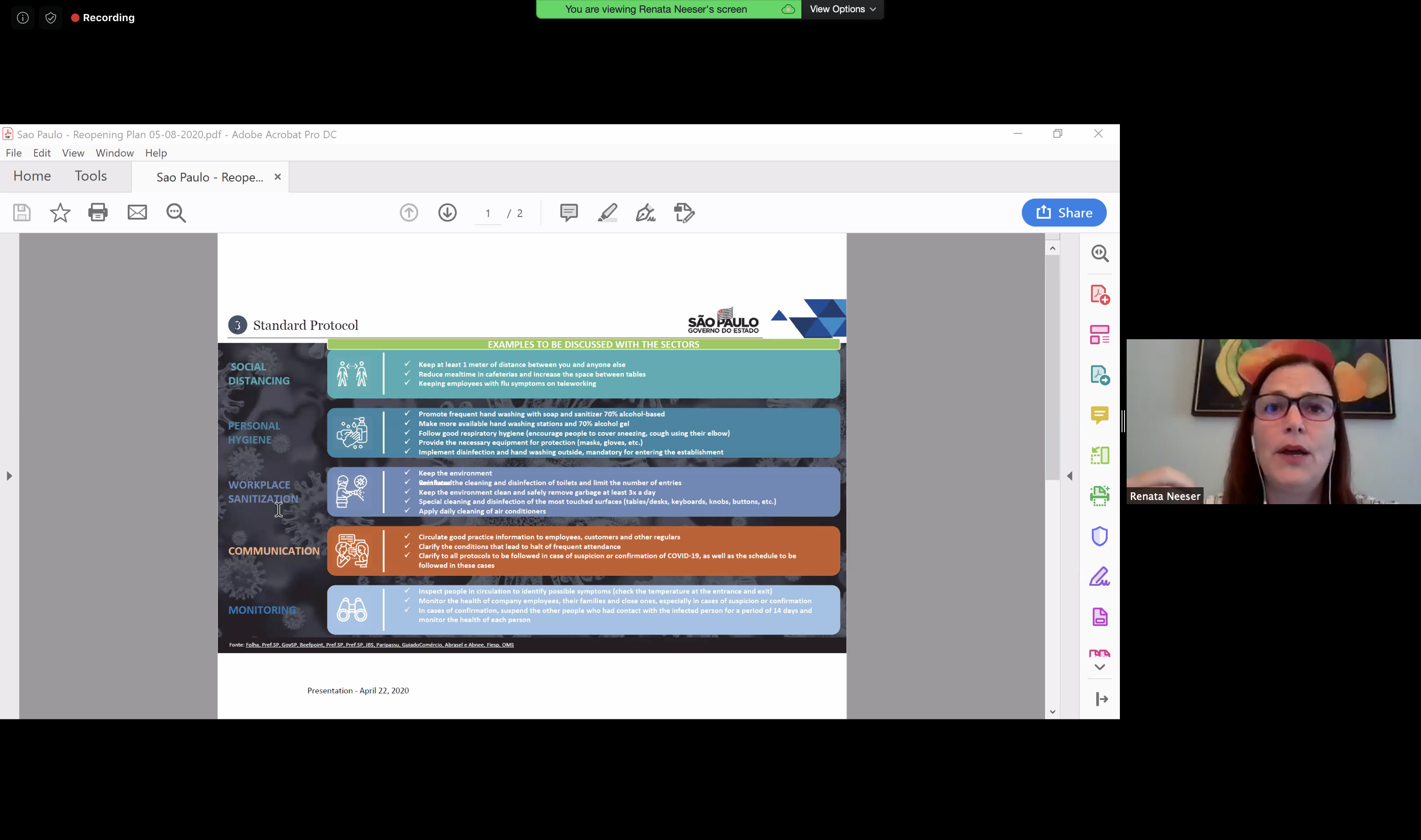Screen dimensions: 1421x840
Task: Switch to the Tools tab
Action: pyautogui.click(x=91, y=176)
